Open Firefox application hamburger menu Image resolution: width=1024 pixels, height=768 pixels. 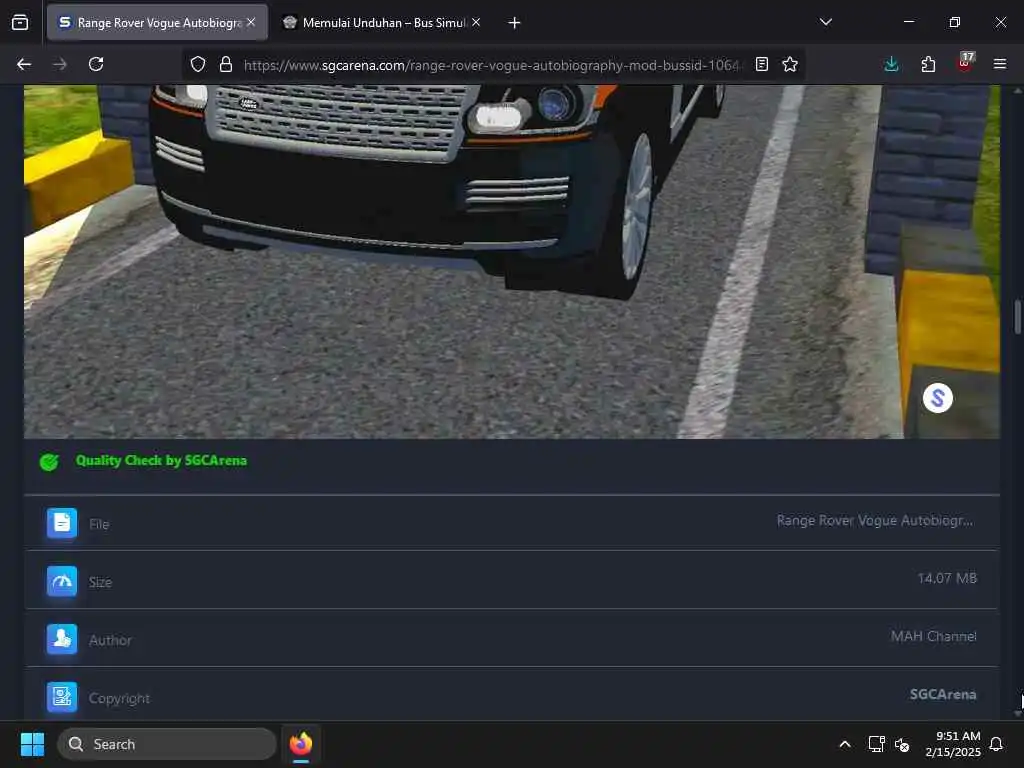(1000, 64)
